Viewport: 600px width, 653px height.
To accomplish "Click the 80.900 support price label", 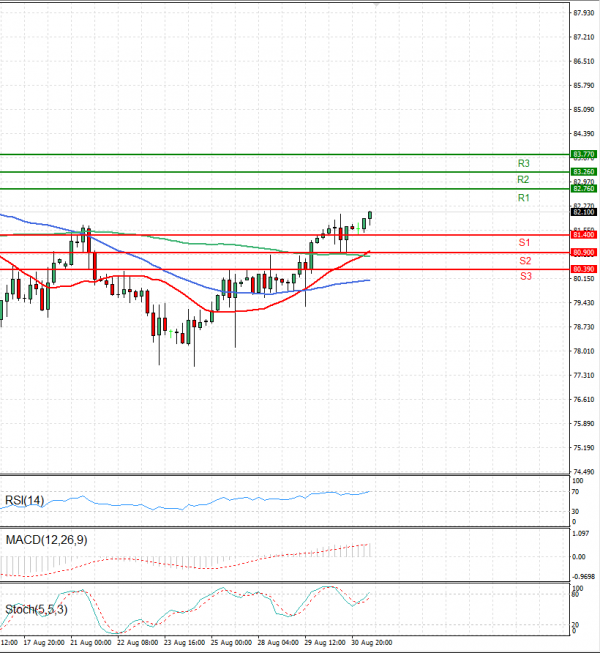I will pos(583,252).
